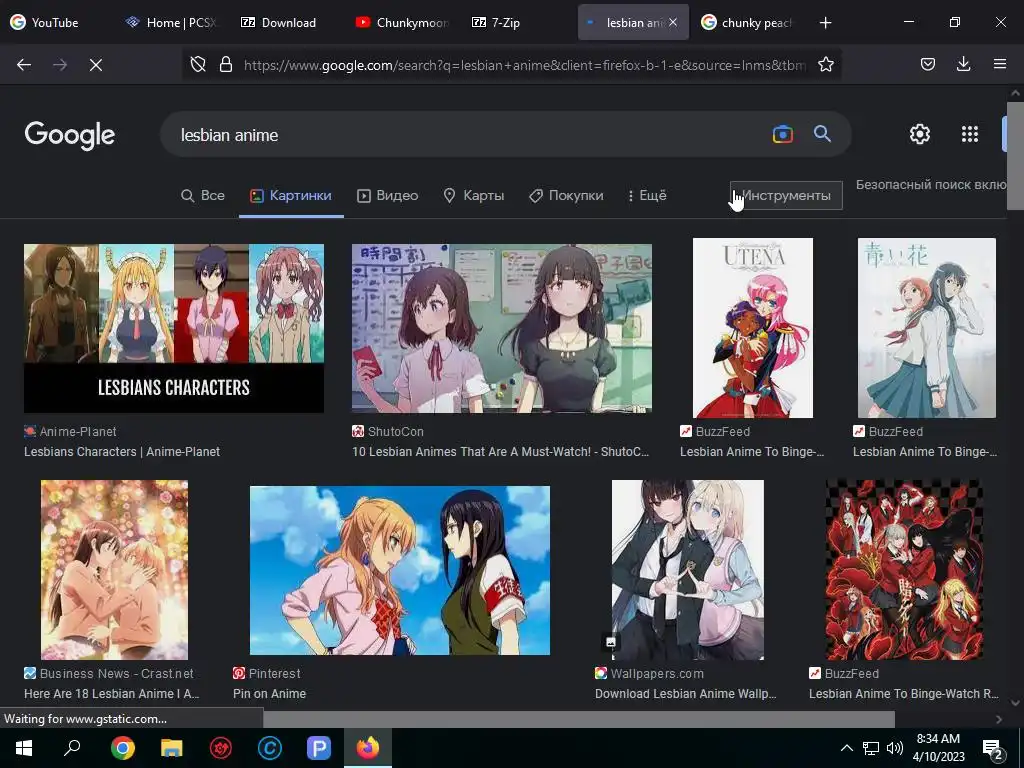Switch to the 7-Zip tab
Screen dimensions: 1024x768
click(496, 23)
